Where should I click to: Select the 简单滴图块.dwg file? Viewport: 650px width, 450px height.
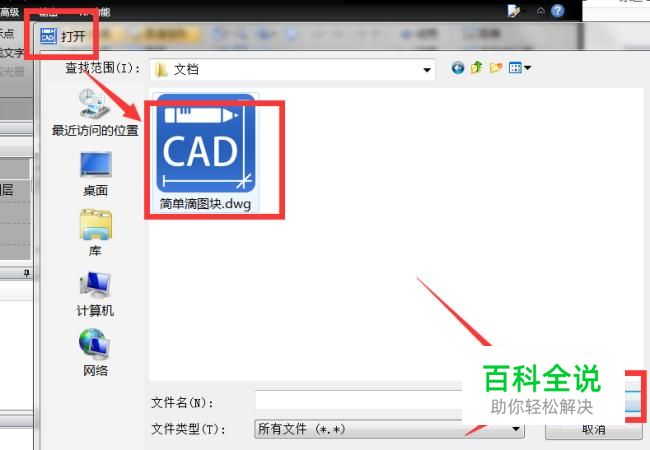(x=206, y=152)
